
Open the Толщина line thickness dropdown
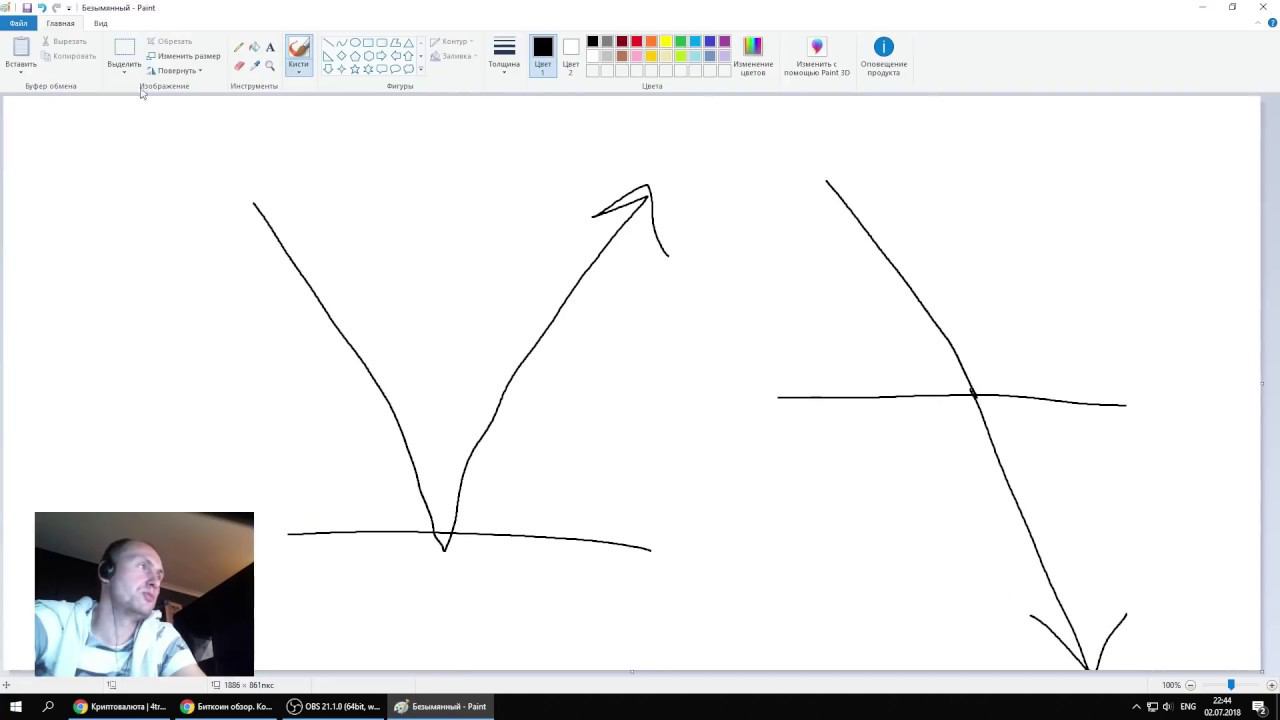click(504, 55)
